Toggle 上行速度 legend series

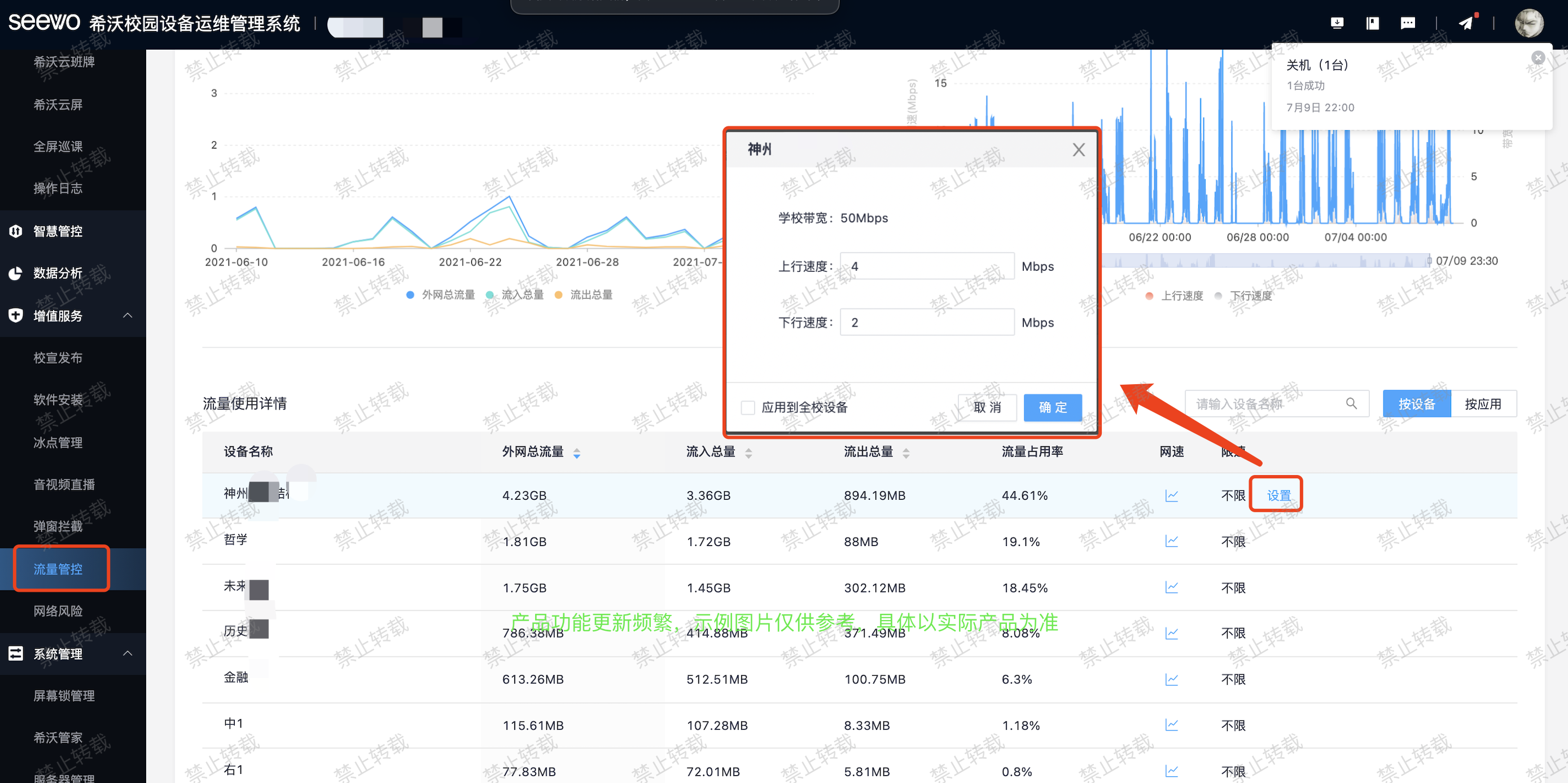pos(1174,296)
